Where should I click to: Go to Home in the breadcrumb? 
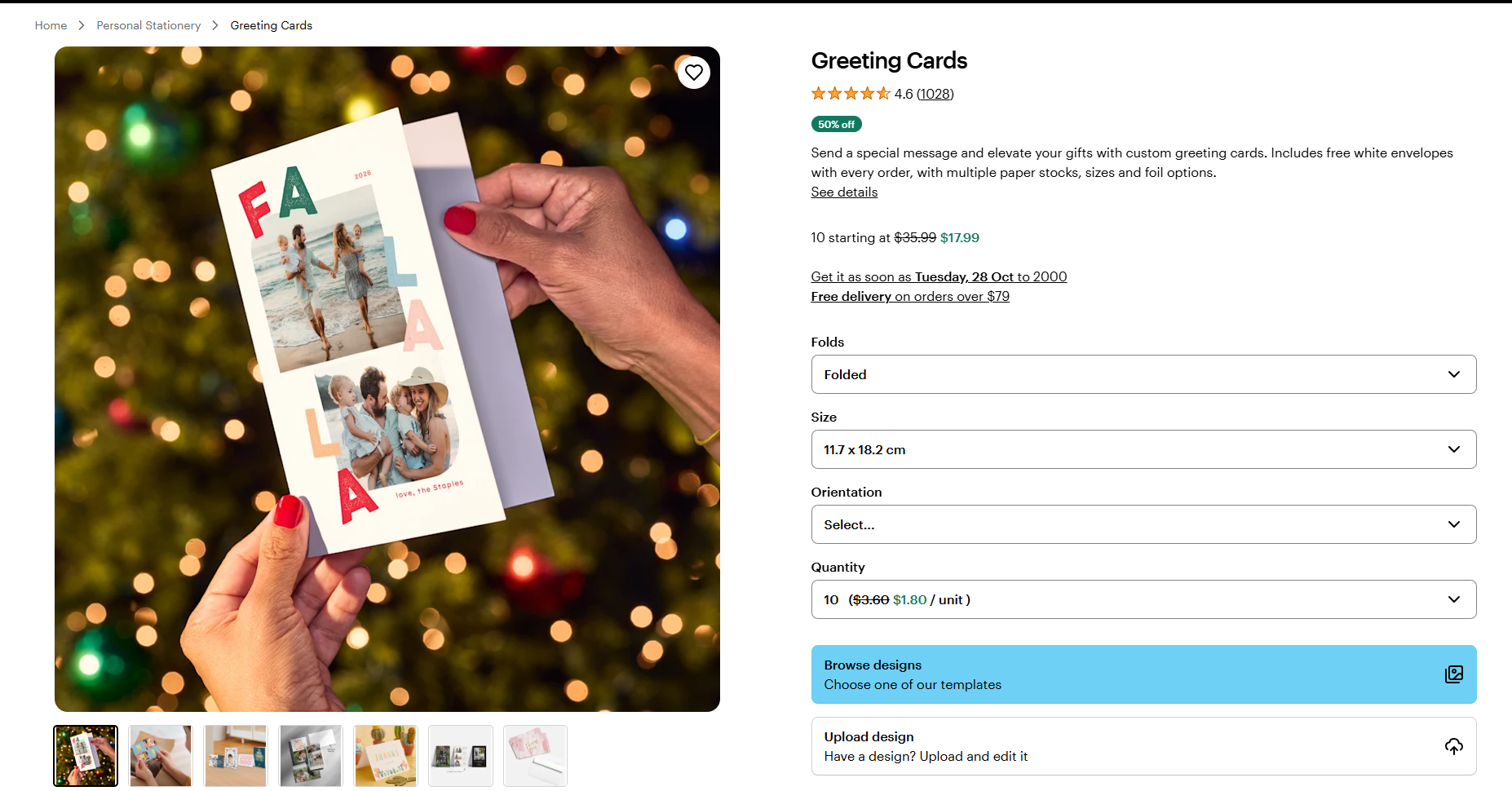click(51, 25)
